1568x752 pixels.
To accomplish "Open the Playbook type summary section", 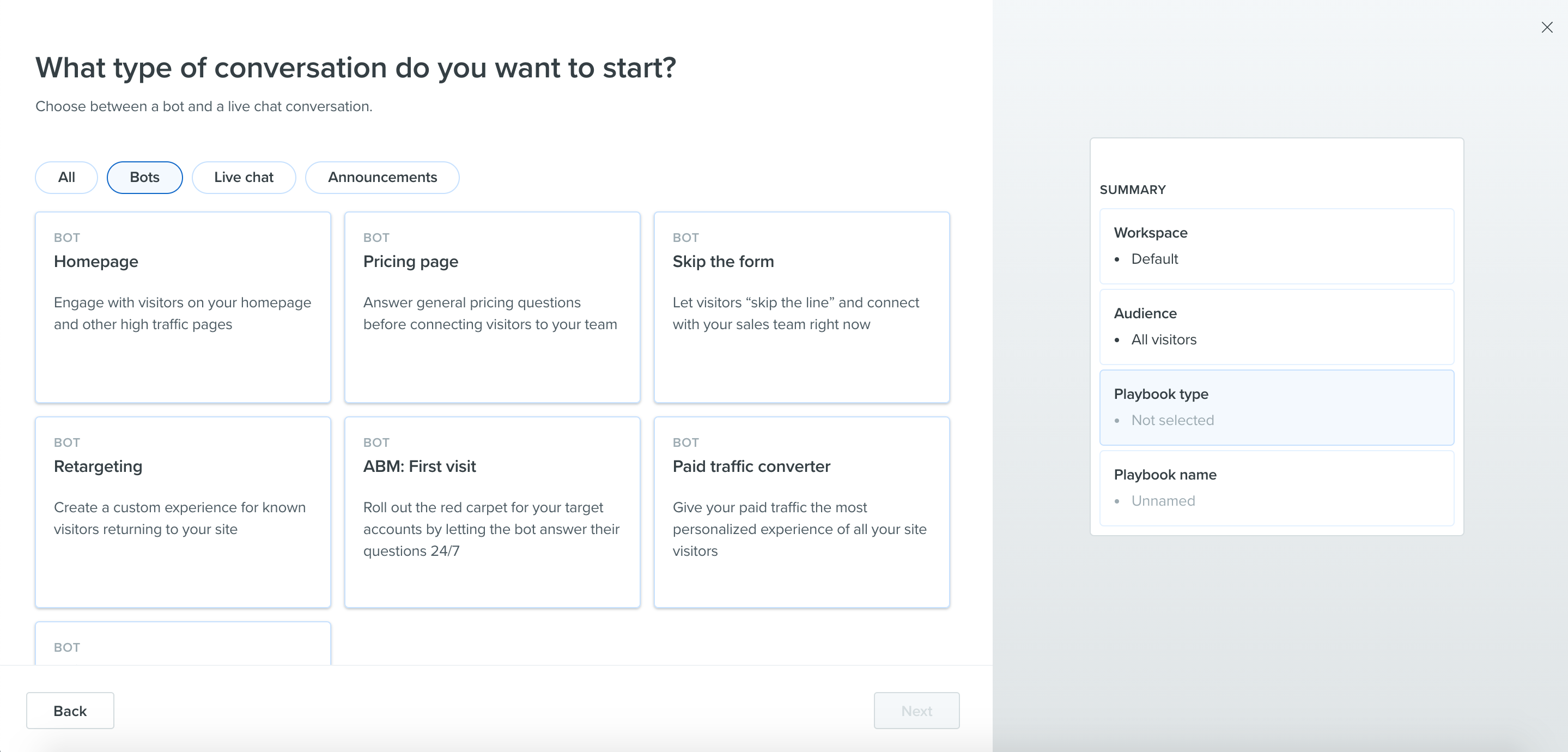I will (x=1277, y=408).
